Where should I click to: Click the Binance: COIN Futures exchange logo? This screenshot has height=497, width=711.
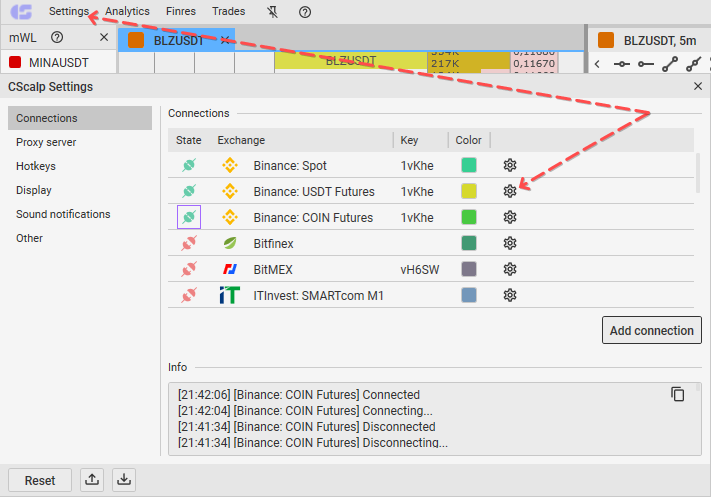click(x=230, y=217)
